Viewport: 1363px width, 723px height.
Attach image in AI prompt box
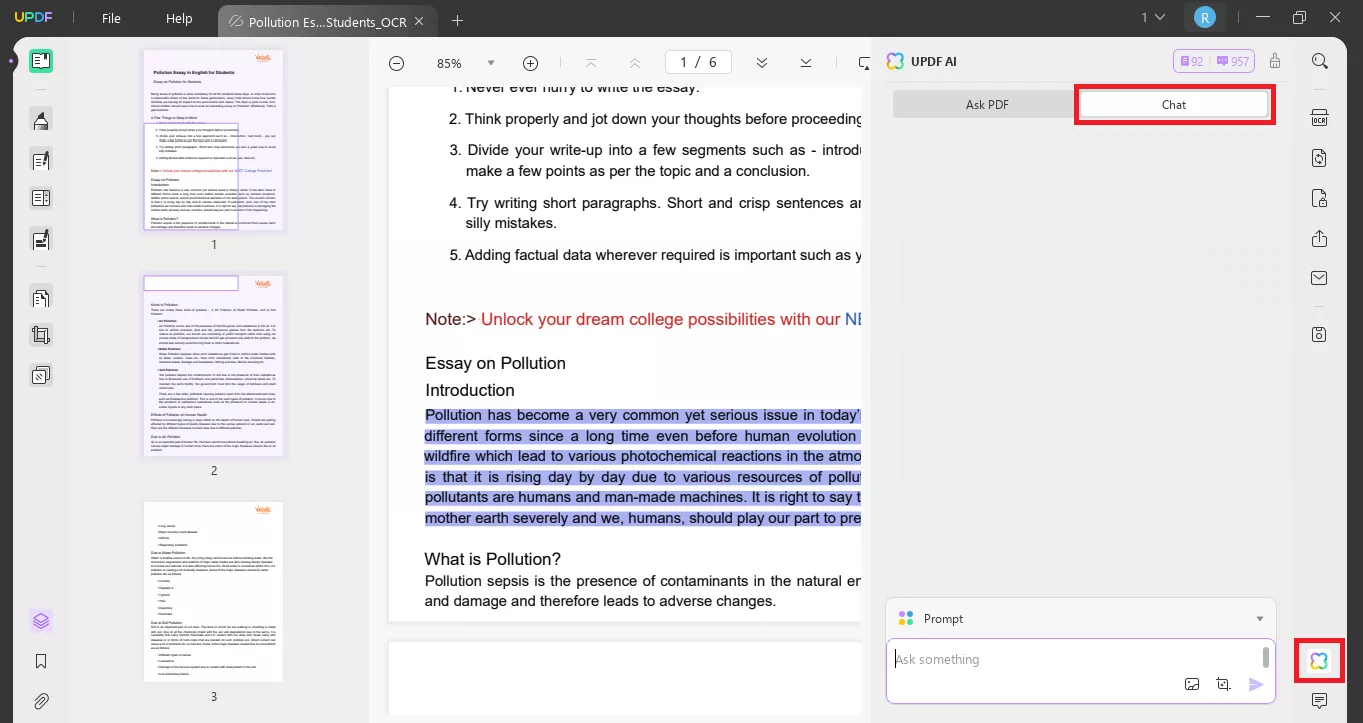click(1192, 685)
